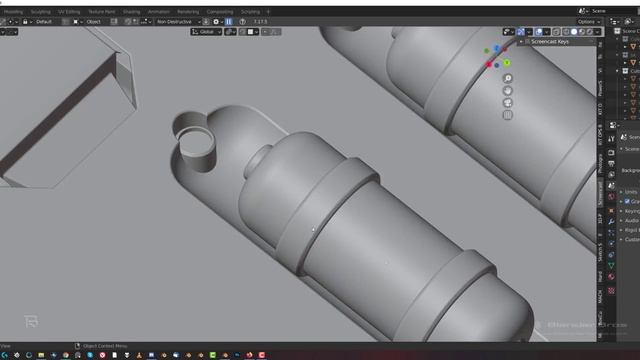
Task: Switch perspective/orthographic grid icon
Action: (x=507, y=115)
